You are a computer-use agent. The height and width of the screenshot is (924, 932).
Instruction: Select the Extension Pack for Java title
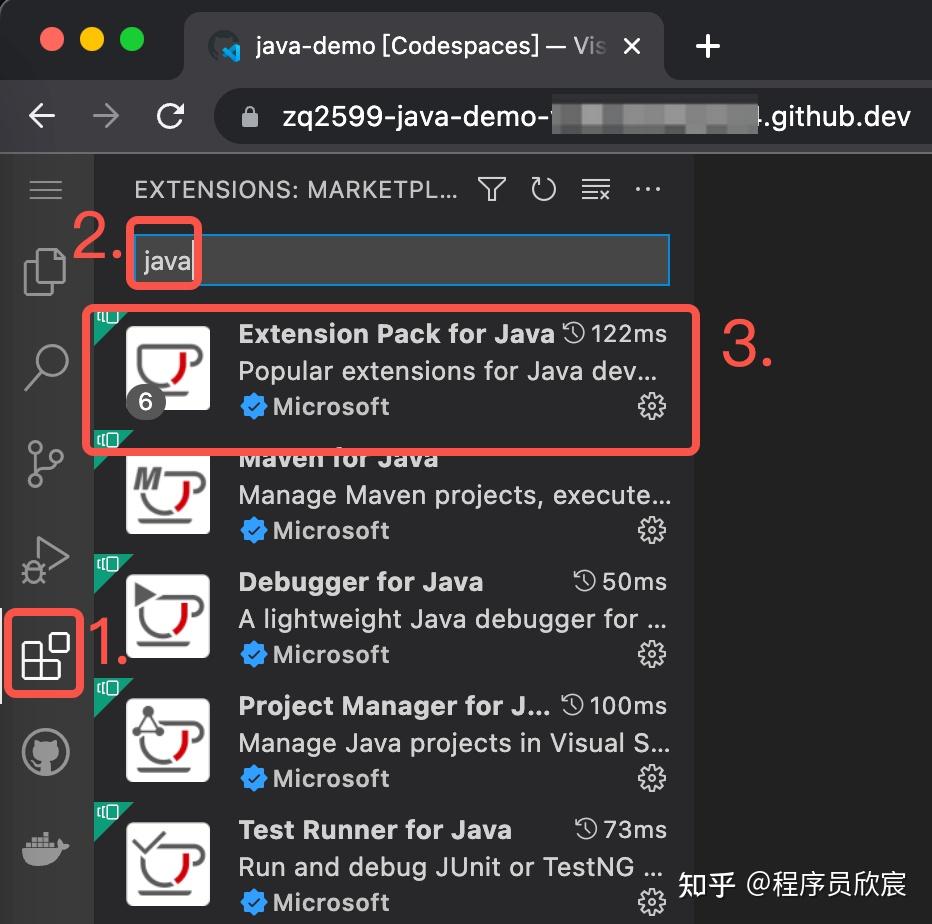coord(396,334)
